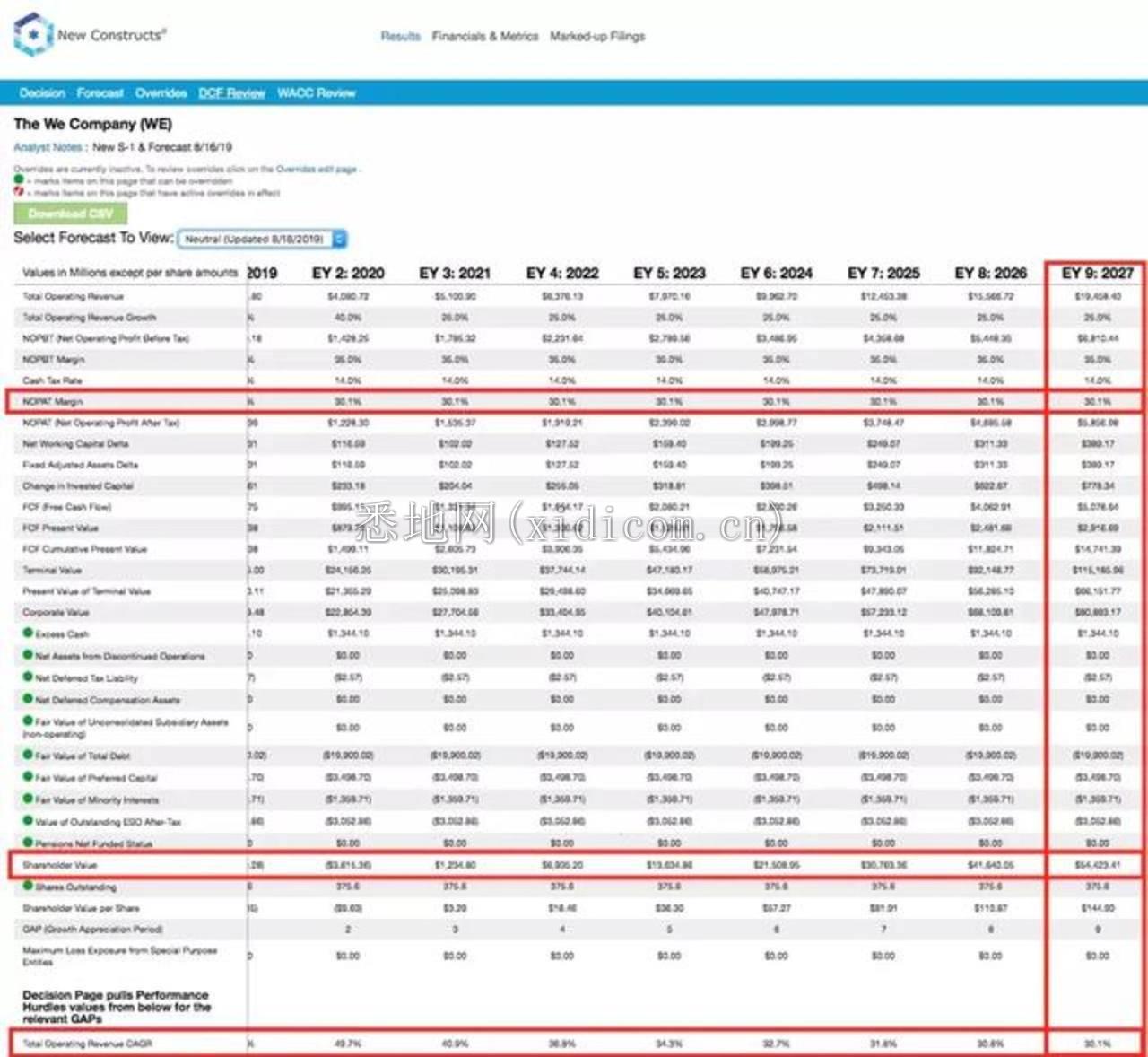Open Financials & Metrics in top navigation
1148x1057 pixels.
pyautogui.click(x=485, y=36)
